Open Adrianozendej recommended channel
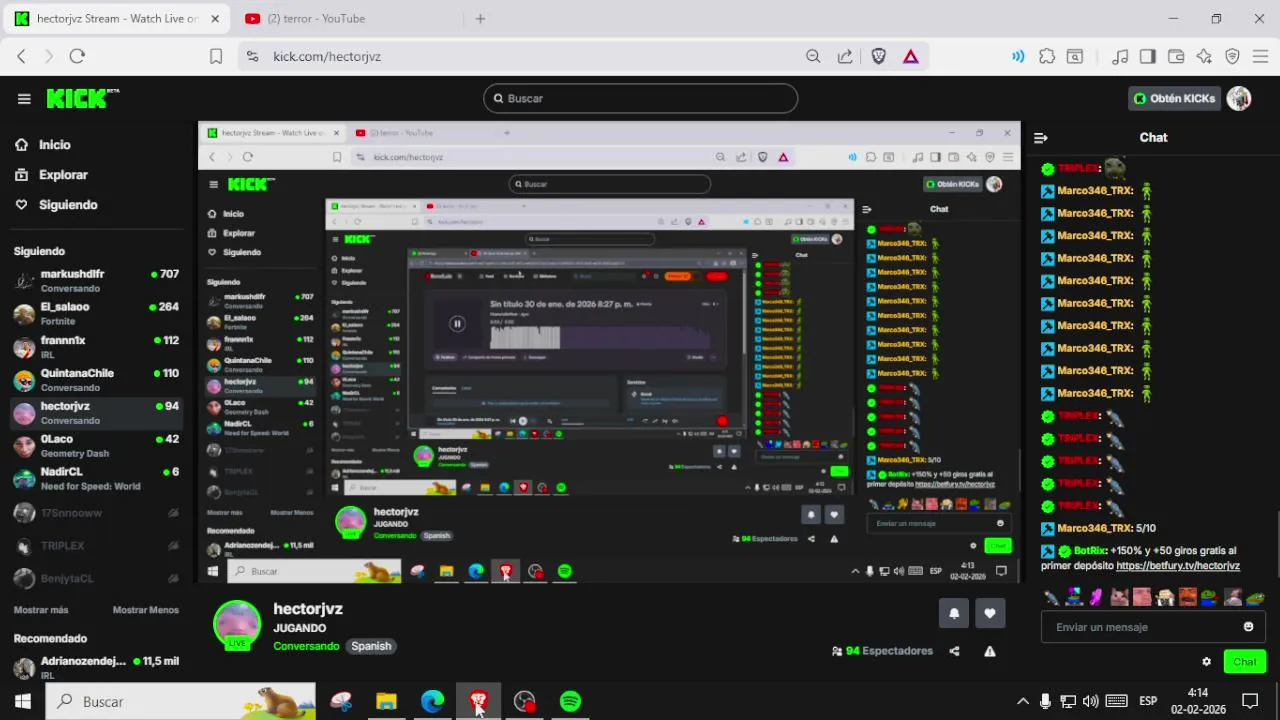This screenshot has width=1280, height=720. pos(96,668)
